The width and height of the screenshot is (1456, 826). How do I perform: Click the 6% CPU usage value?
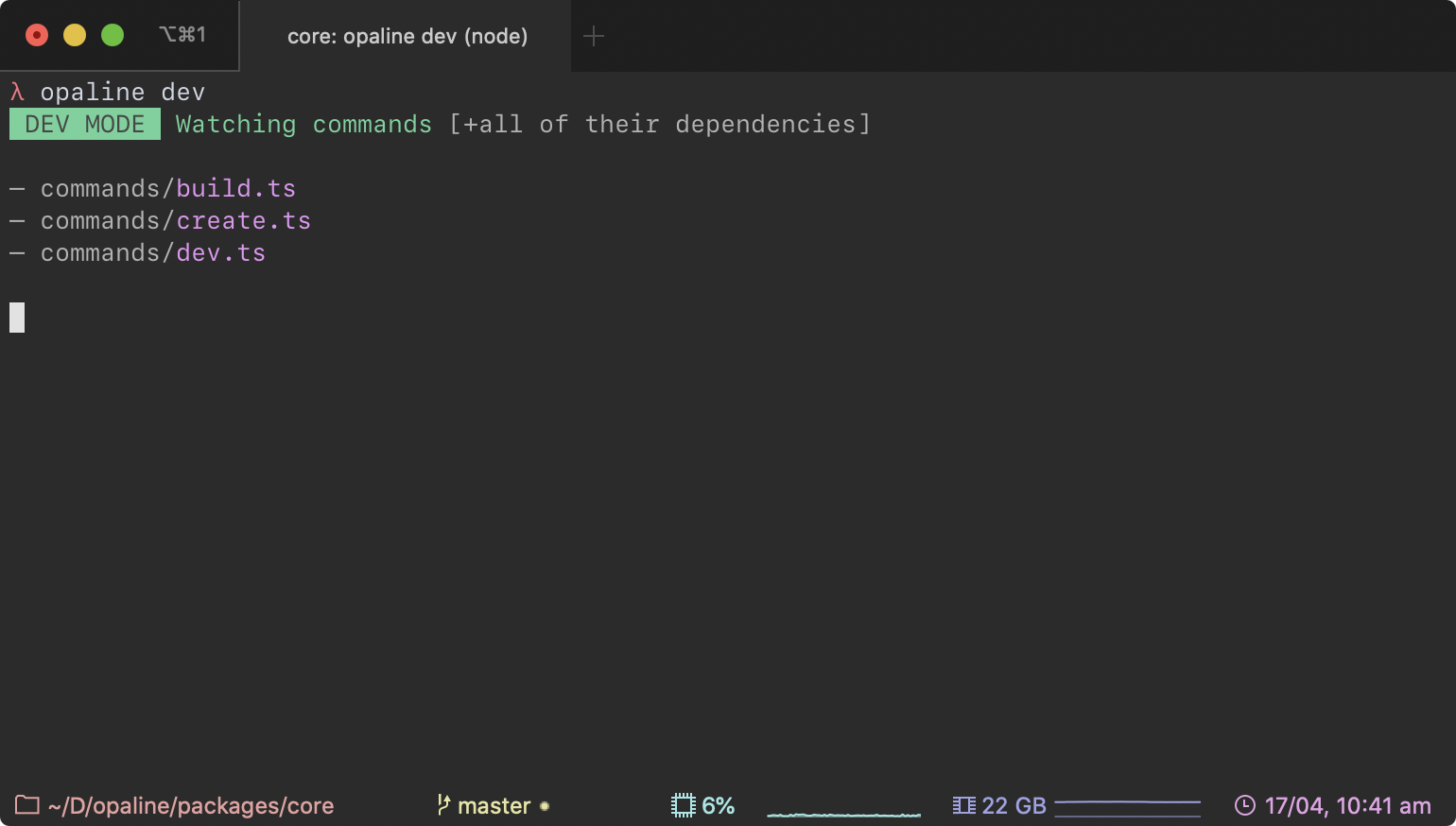pyautogui.click(x=718, y=806)
